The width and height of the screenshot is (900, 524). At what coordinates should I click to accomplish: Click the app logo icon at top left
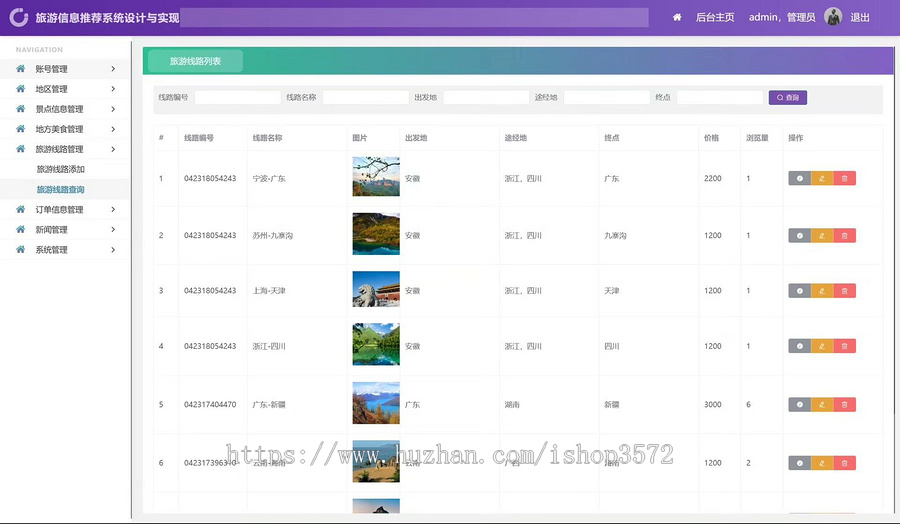pyautogui.click(x=18, y=17)
